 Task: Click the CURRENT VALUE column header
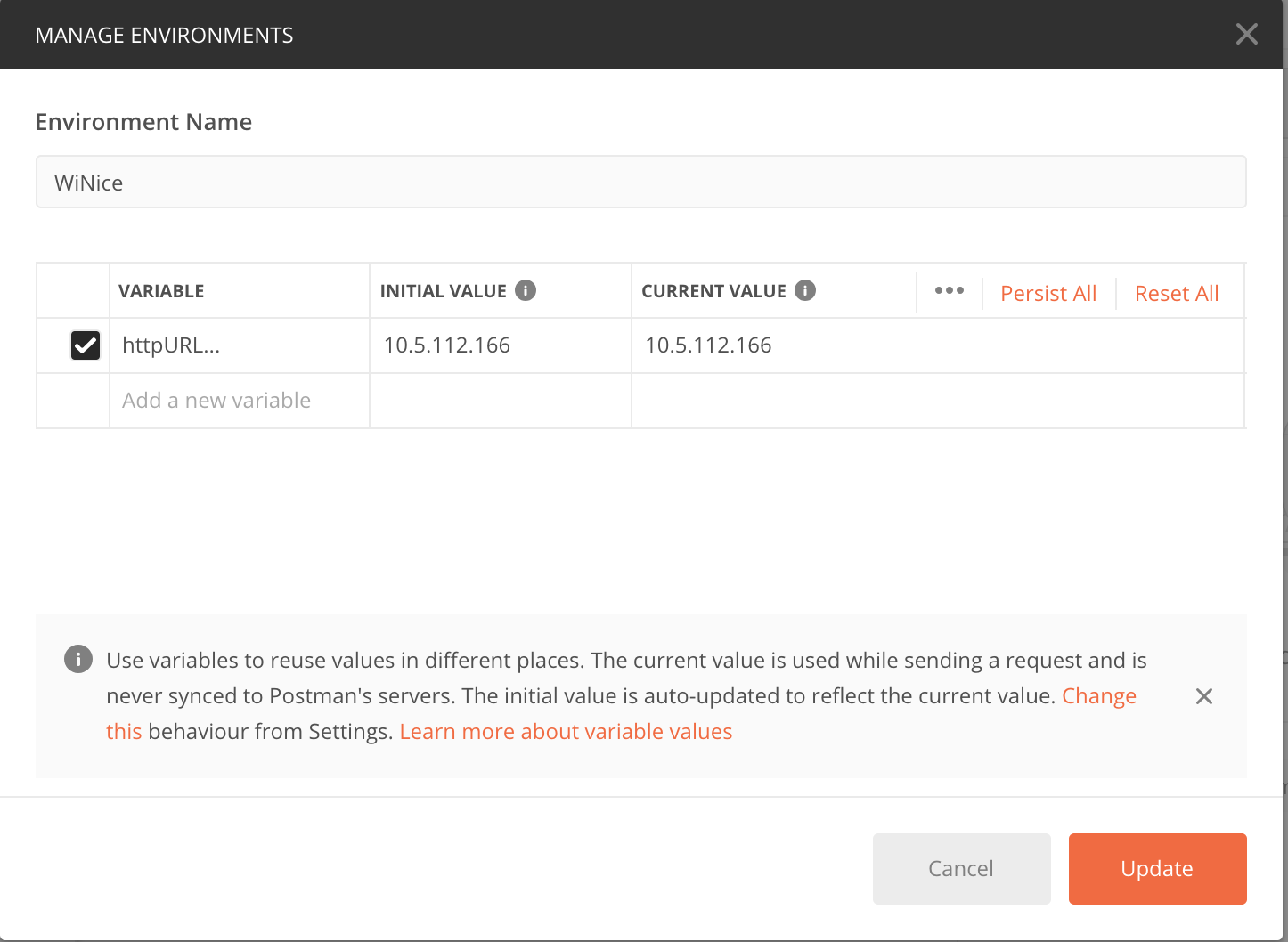[713, 291]
